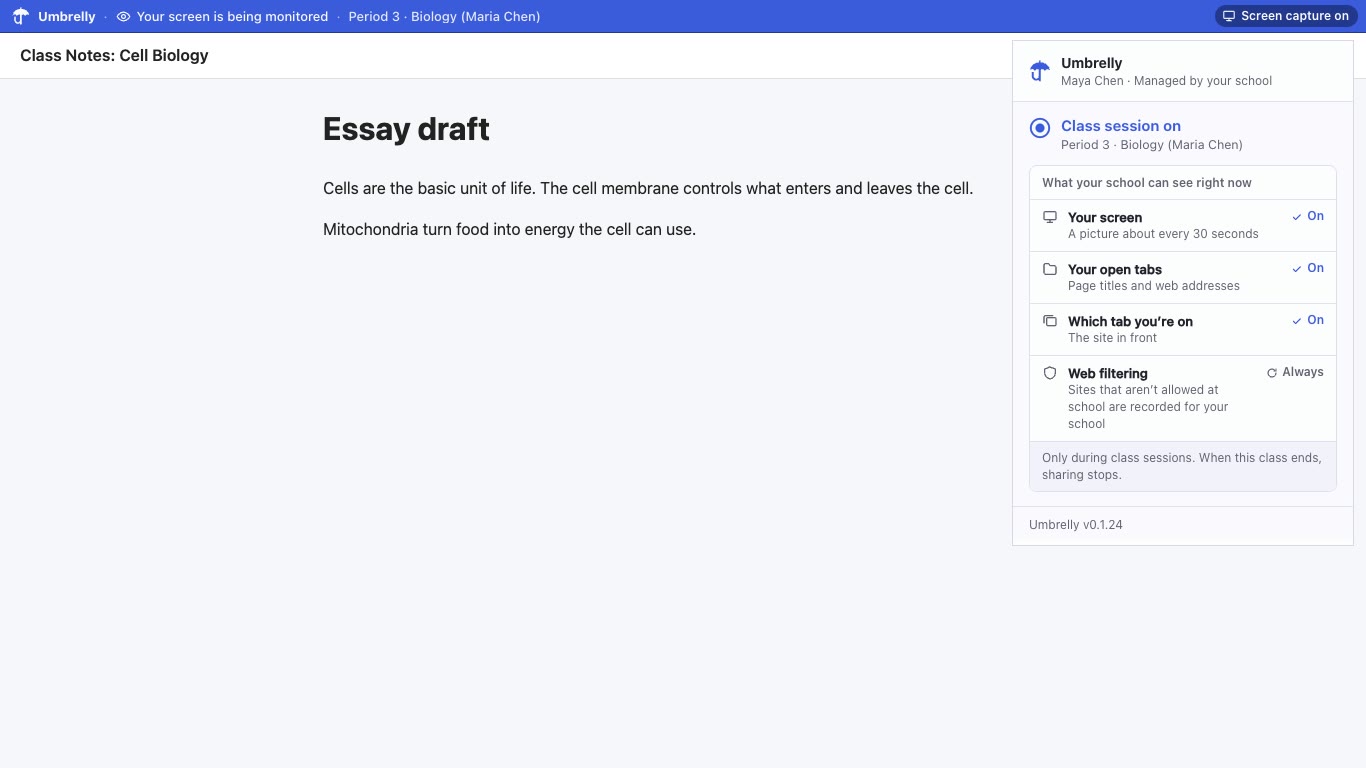Click the Umbrelly brand name in top bar
The width and height of the screenshot is (1366, 768).
[67, 16]
